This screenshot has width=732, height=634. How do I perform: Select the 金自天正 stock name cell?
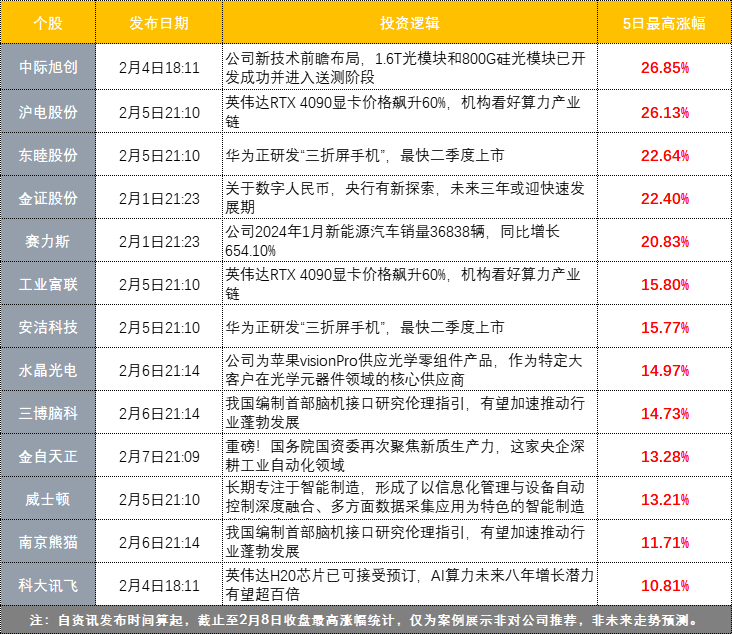(x=48, y=456)
